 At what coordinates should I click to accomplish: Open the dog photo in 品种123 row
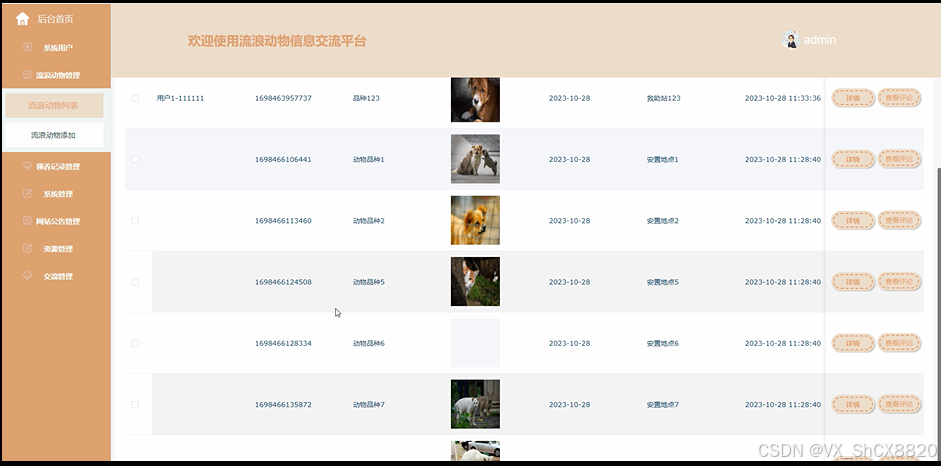475,100
